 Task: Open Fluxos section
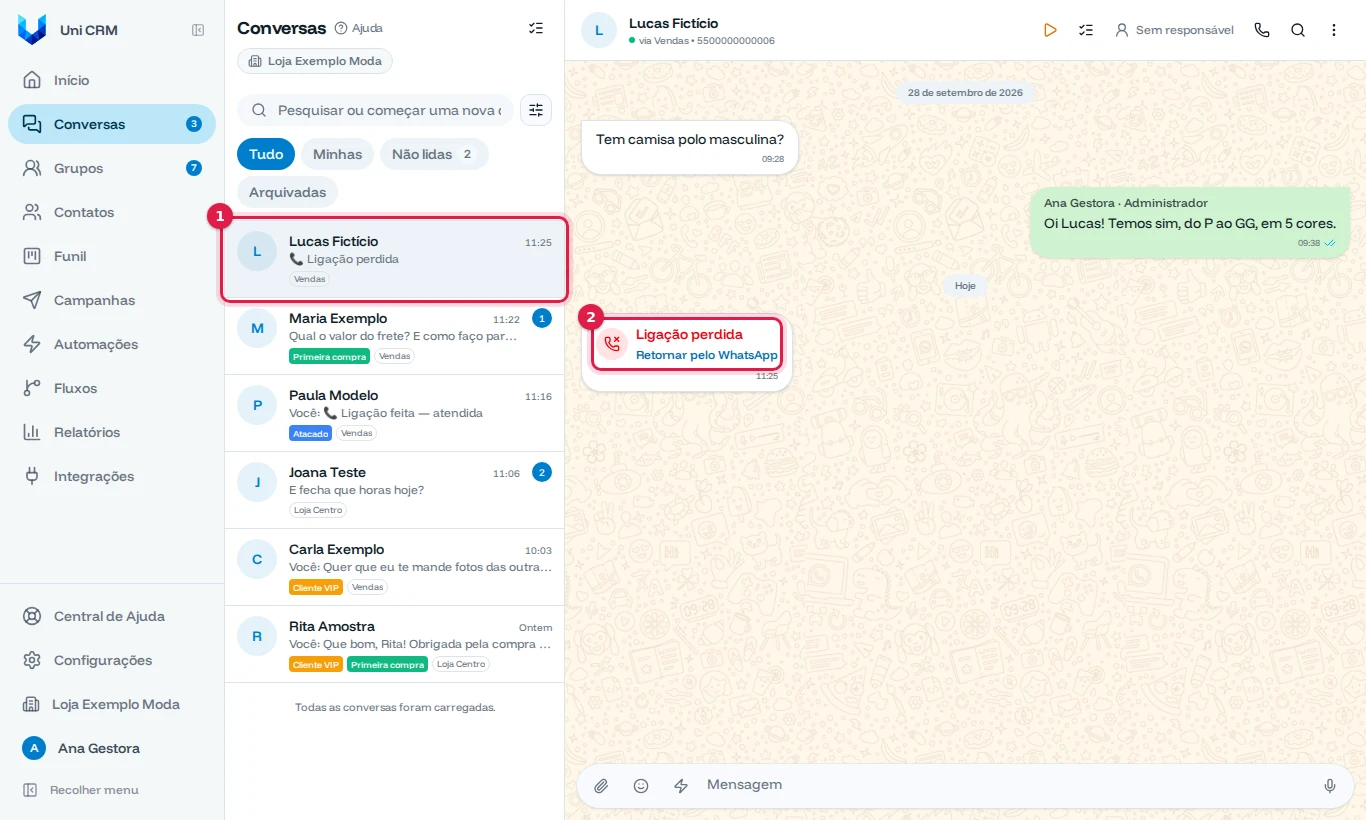pyautogui.click(x=112, y=388)
